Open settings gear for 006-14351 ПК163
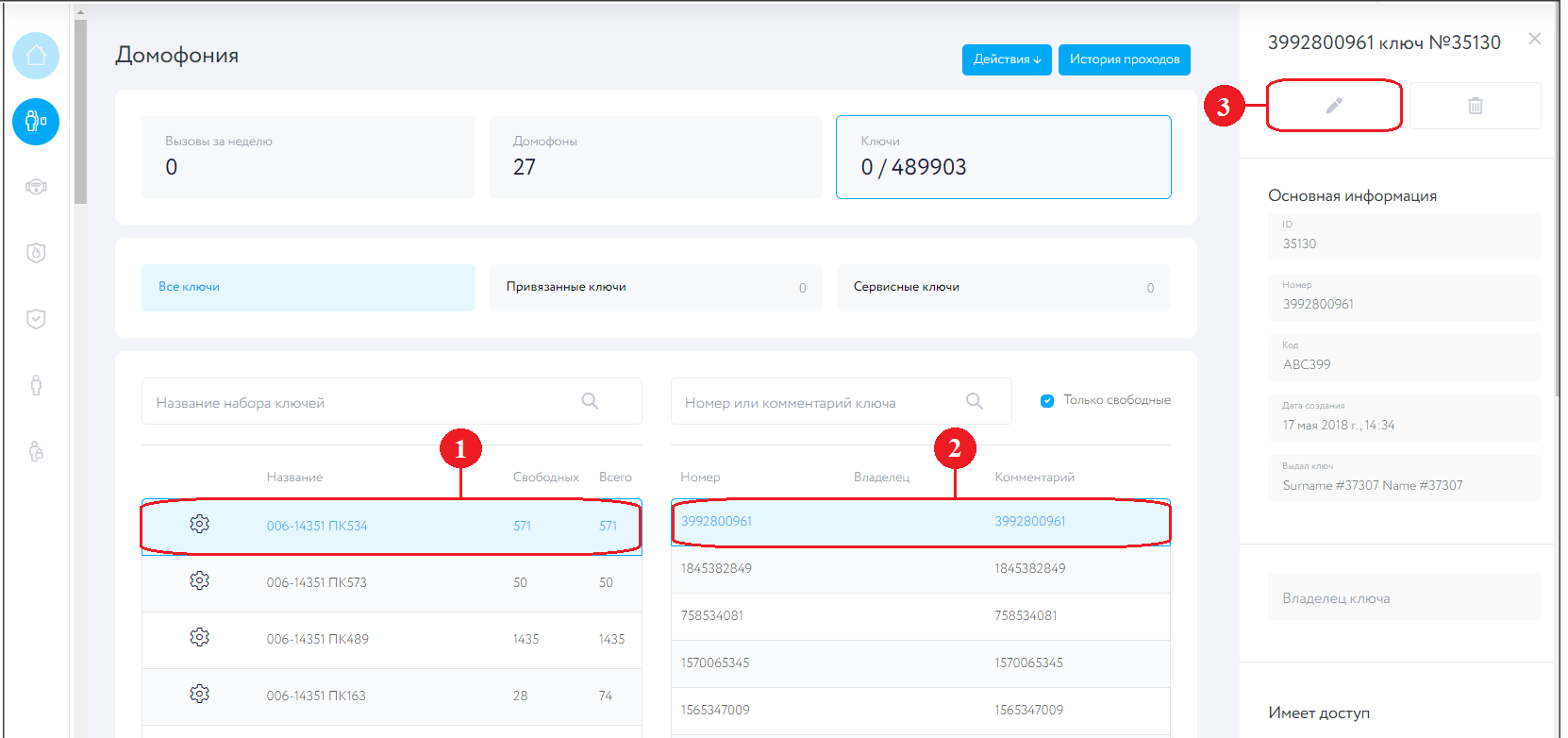1568x738 pixels. tap(199, 694)
